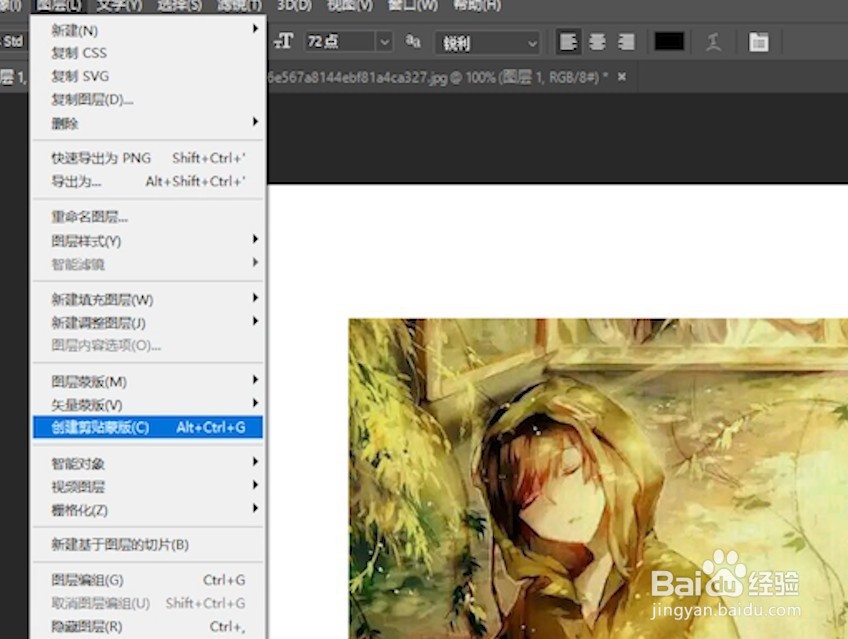Screen dimensions: 848x639
Task: Click the anti-aliasing aa icon
Action: pos(413,41)
